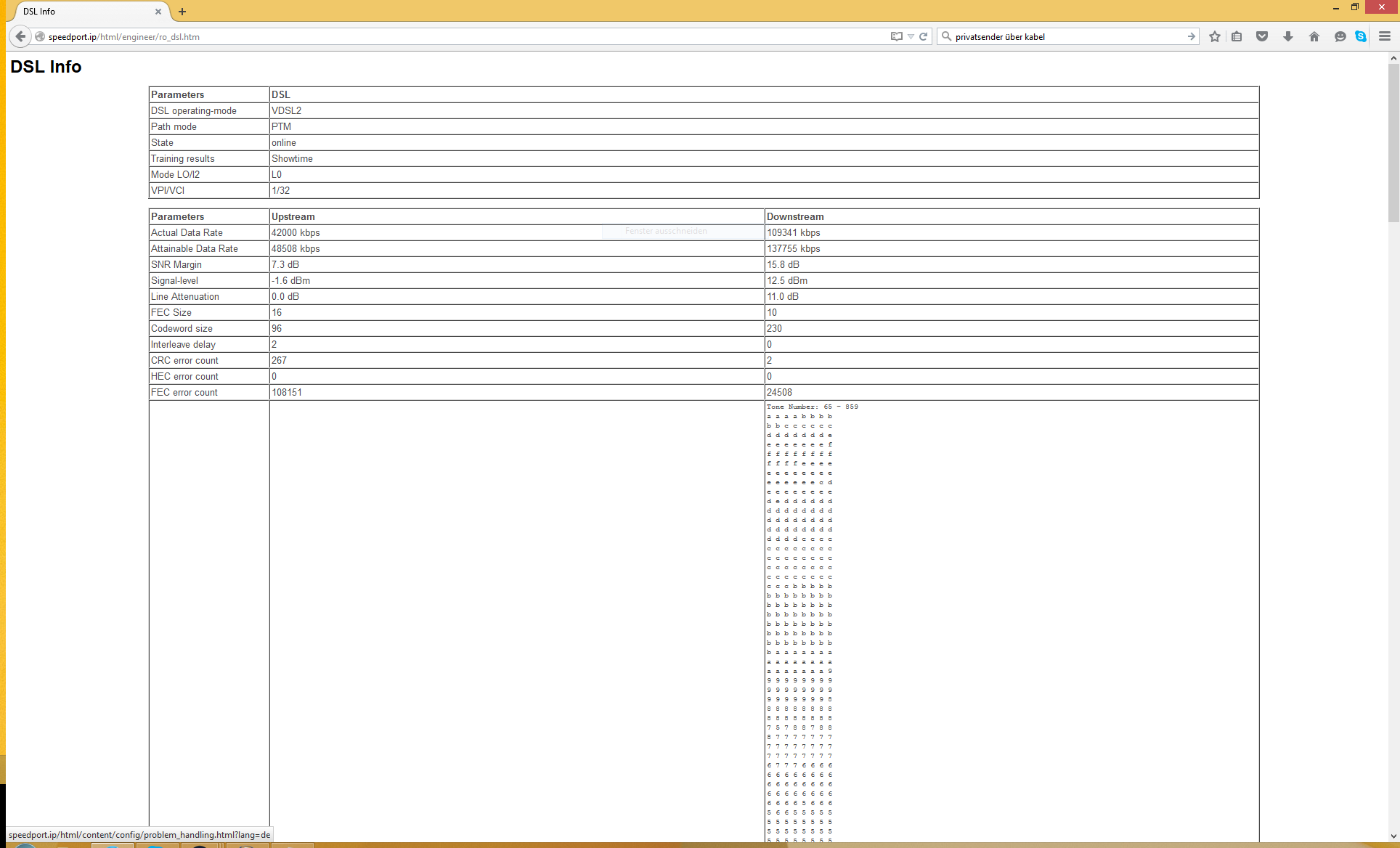Show bookmarks list icon
Viewport: 1400px width, 848px height.
(x=1237, y=36)
